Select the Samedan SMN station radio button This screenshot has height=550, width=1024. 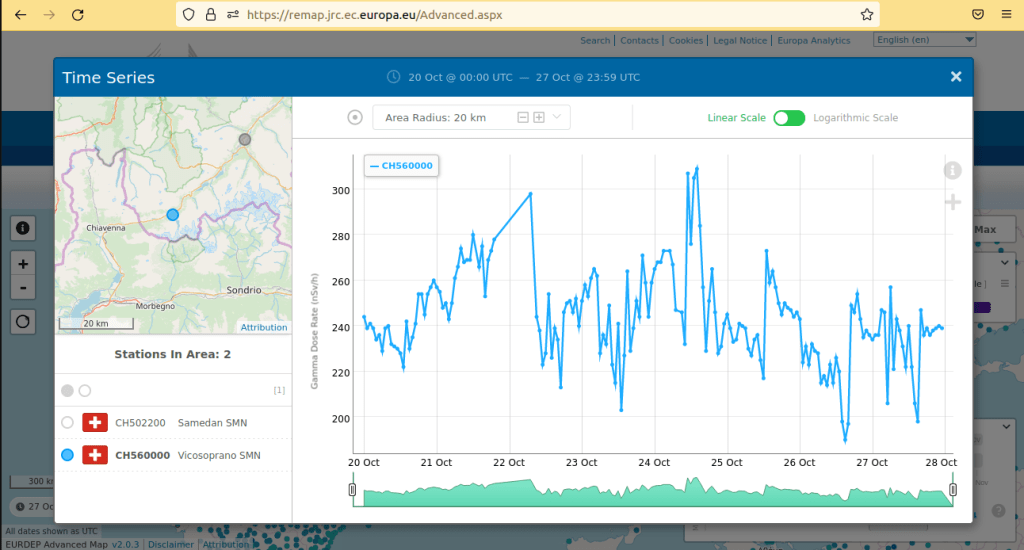click(x=67, y=423)
